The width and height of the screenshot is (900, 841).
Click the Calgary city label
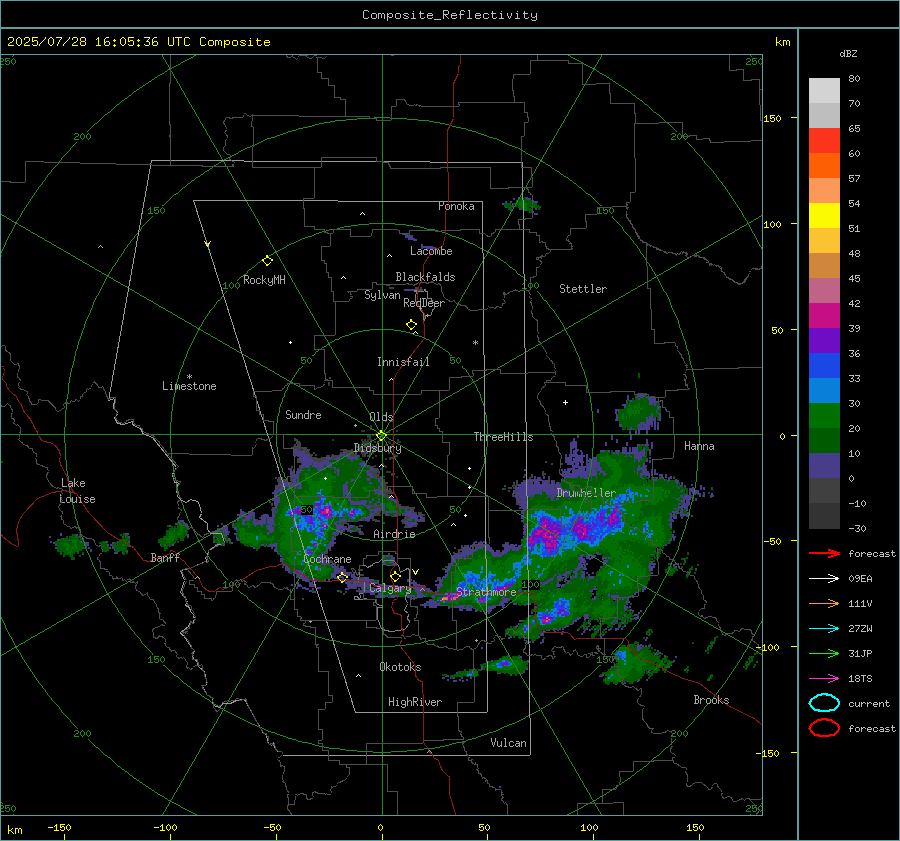390,588
